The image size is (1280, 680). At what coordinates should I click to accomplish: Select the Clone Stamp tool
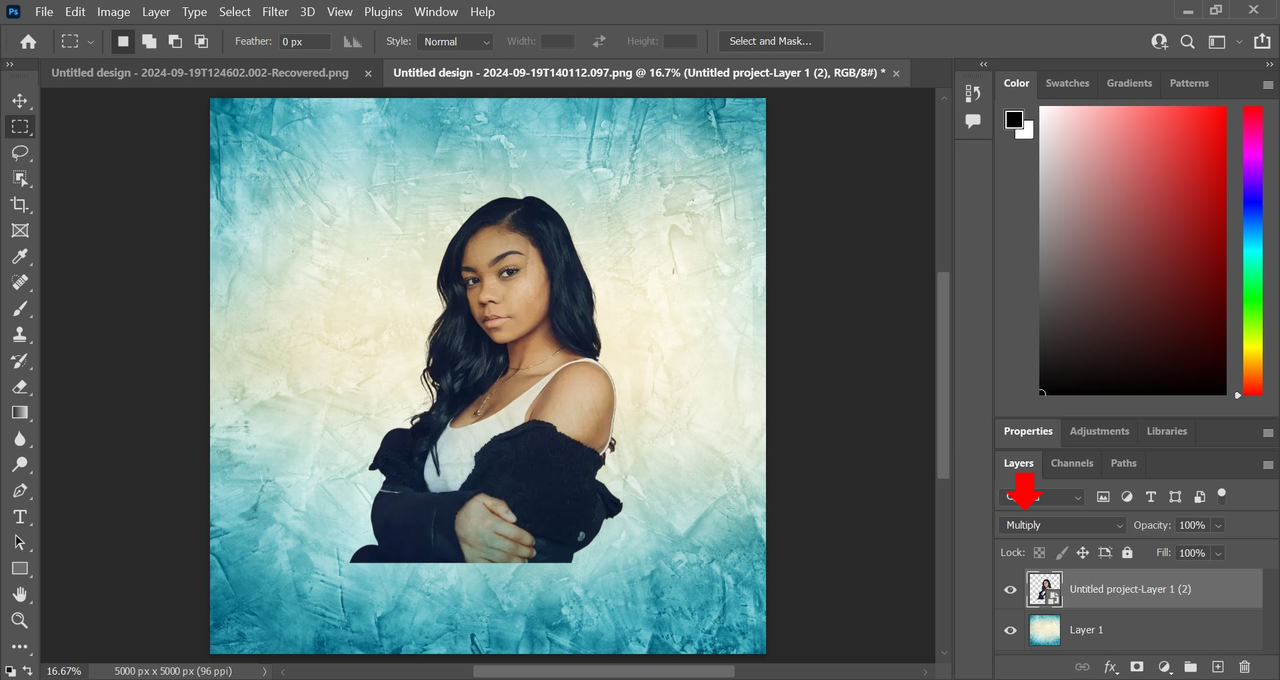pyautogui.click(x=19, y=335)
